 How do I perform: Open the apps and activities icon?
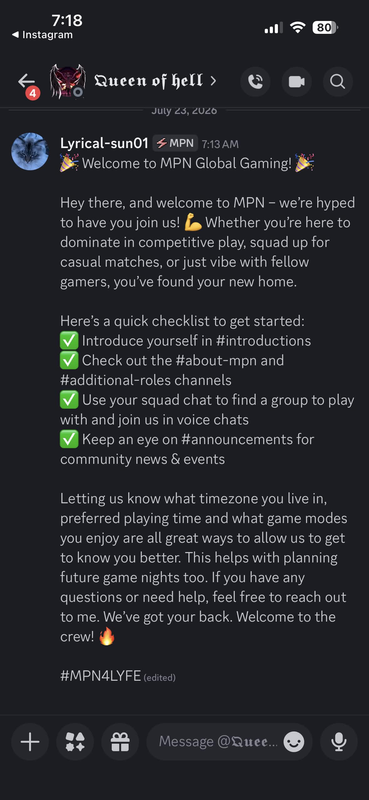tap(75, 741)
